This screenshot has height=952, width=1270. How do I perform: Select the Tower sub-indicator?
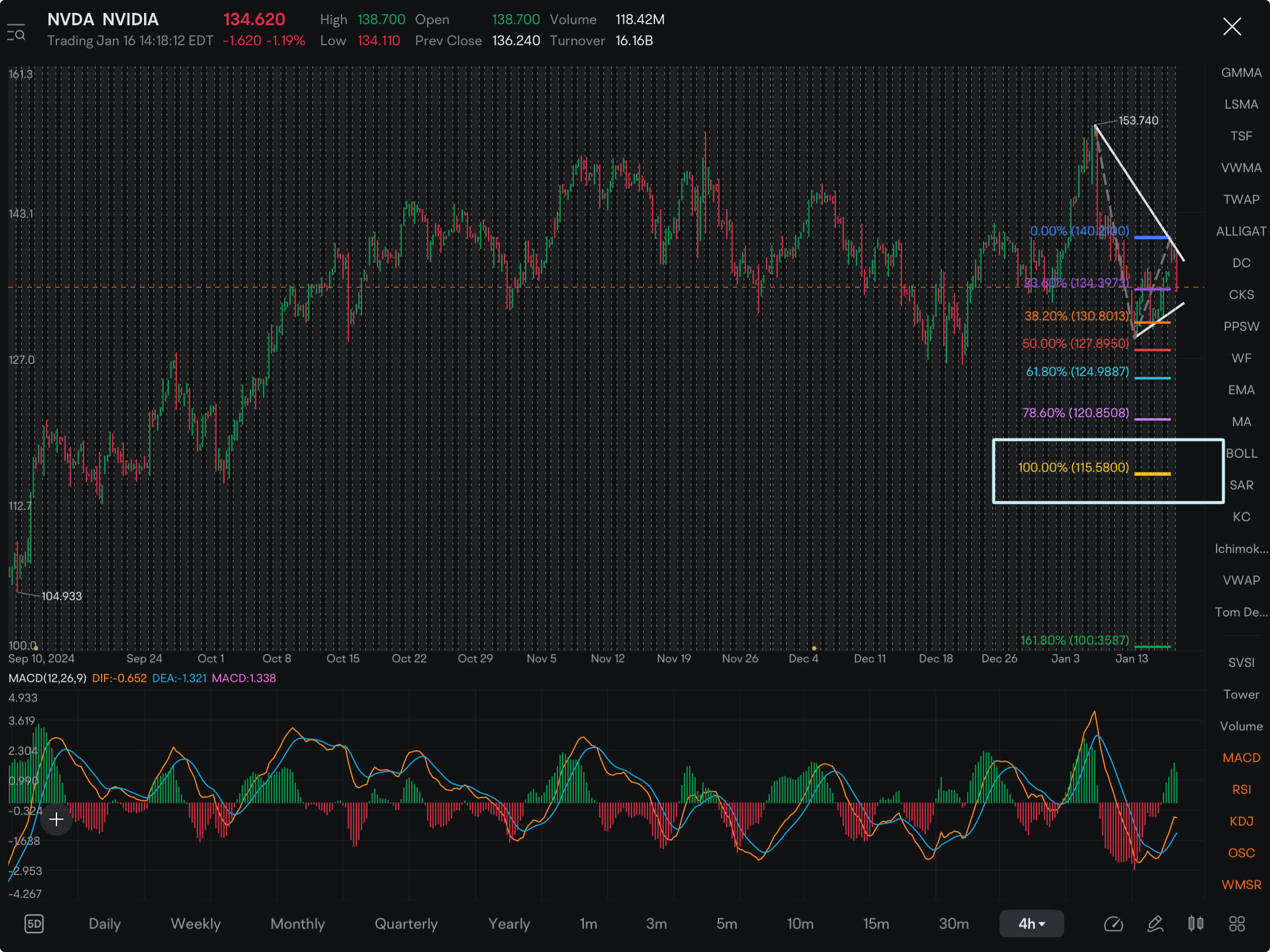(x=1241, y=695)
